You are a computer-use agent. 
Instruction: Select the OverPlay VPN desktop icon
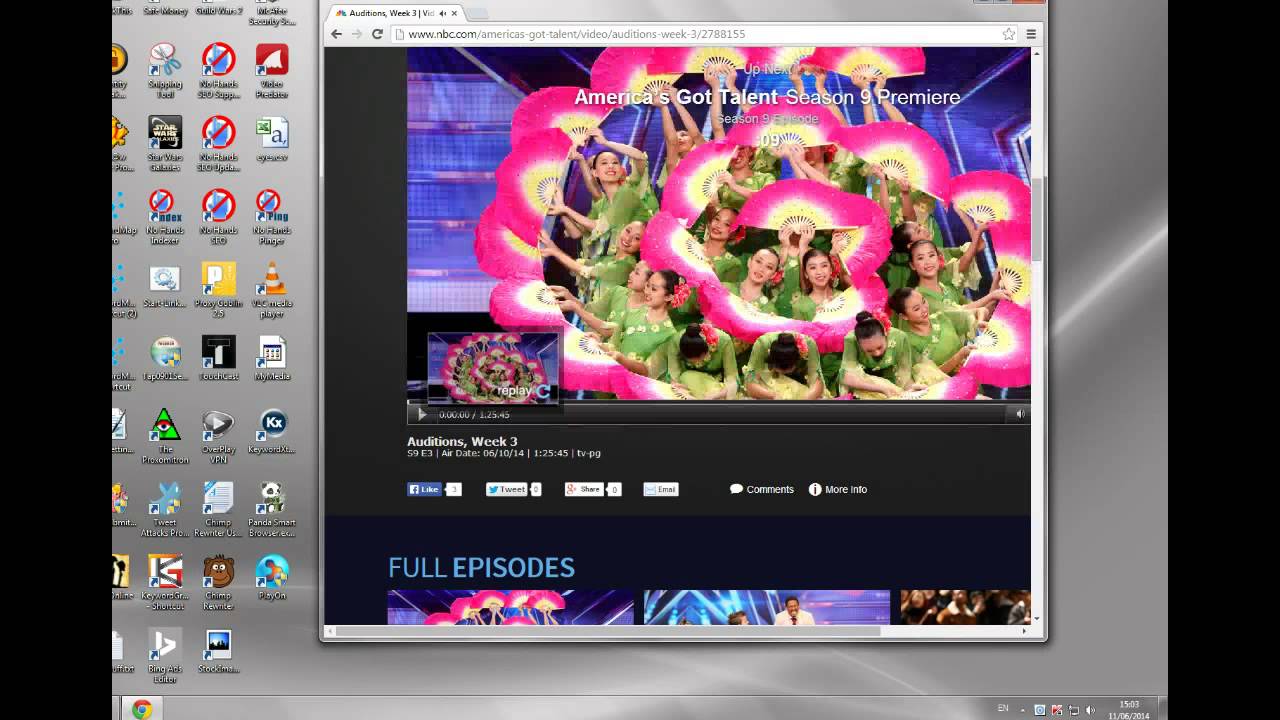(x=218, y=436)
